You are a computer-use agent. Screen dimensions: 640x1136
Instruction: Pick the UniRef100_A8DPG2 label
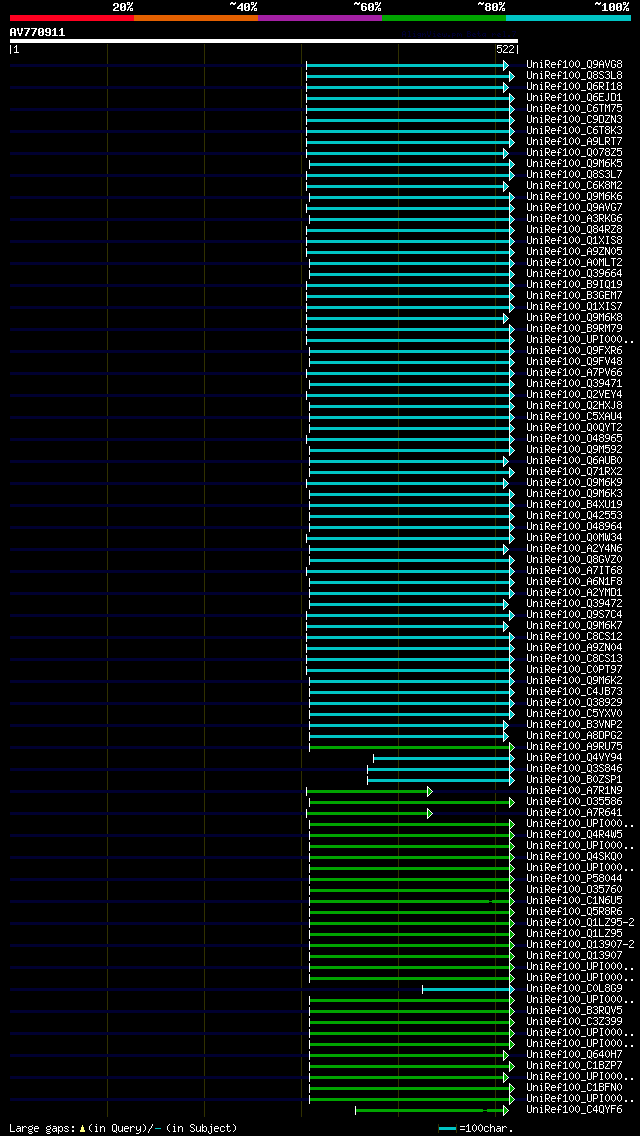click(x=574, y=735)
